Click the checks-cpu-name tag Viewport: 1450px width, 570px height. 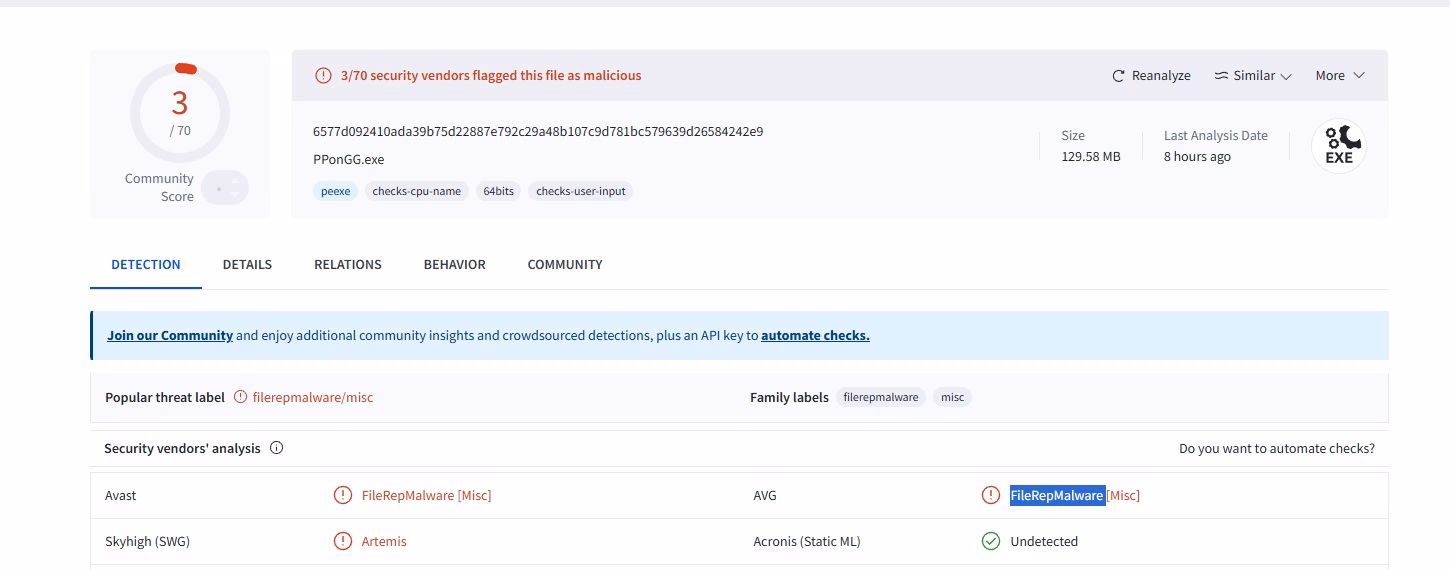pos(417,191)
